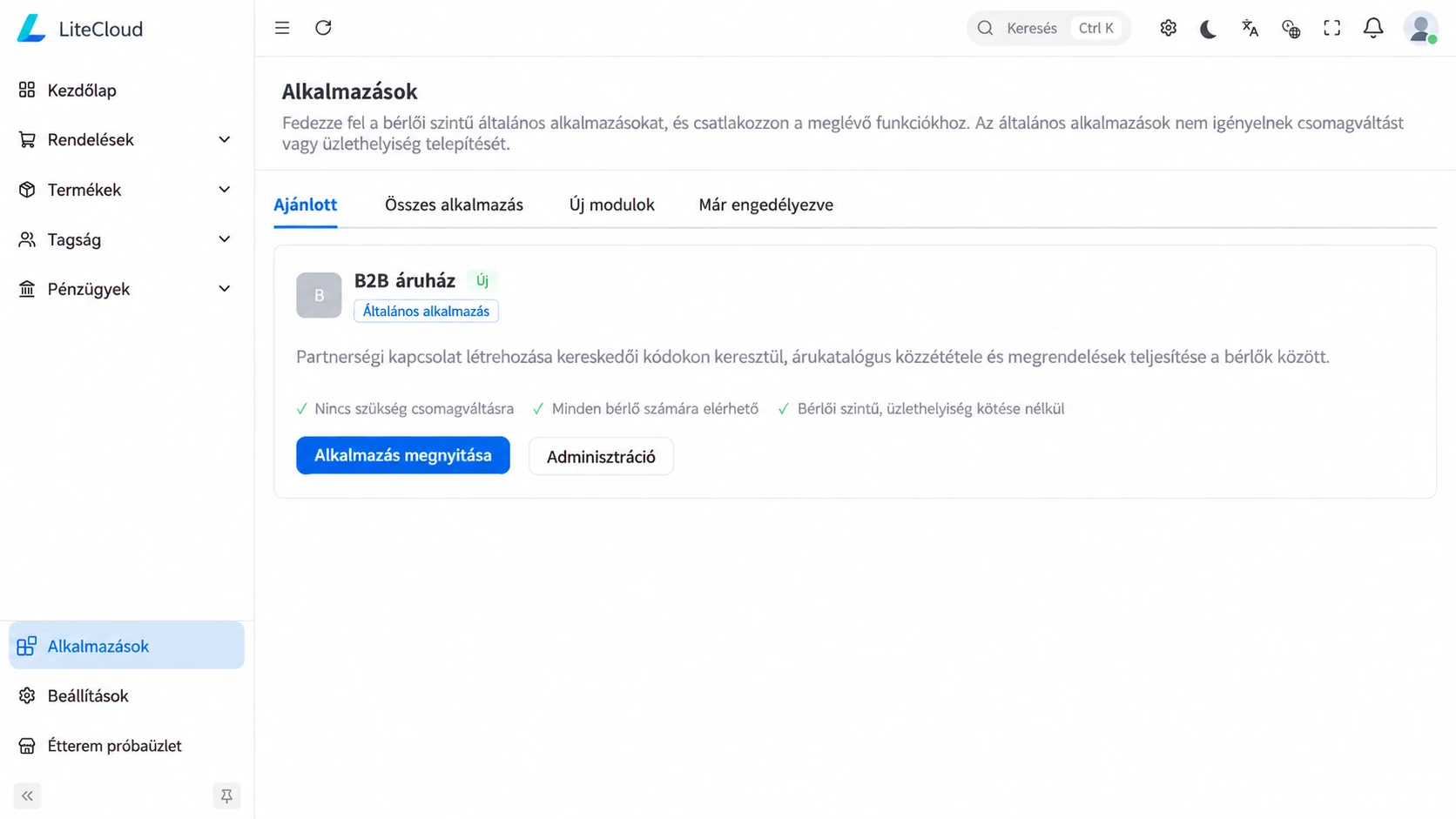
Task: Click the Általános alkalmazás tag
Action: [x=426, y=311]
